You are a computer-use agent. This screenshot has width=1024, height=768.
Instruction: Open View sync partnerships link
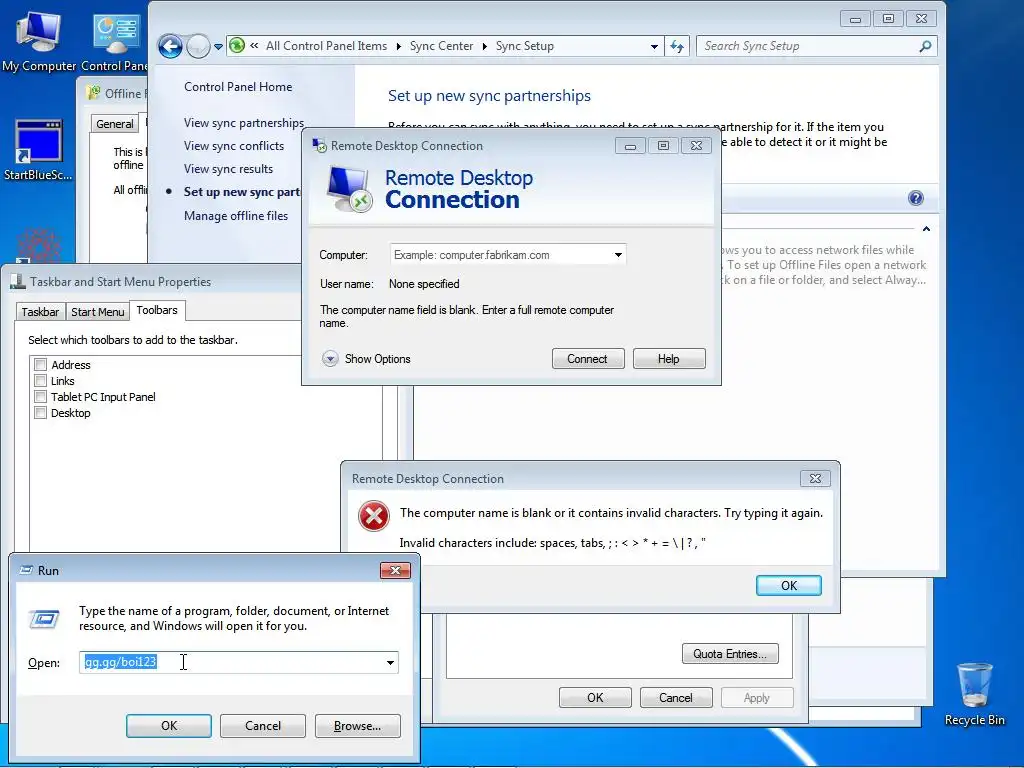click(x=244, y=123)
